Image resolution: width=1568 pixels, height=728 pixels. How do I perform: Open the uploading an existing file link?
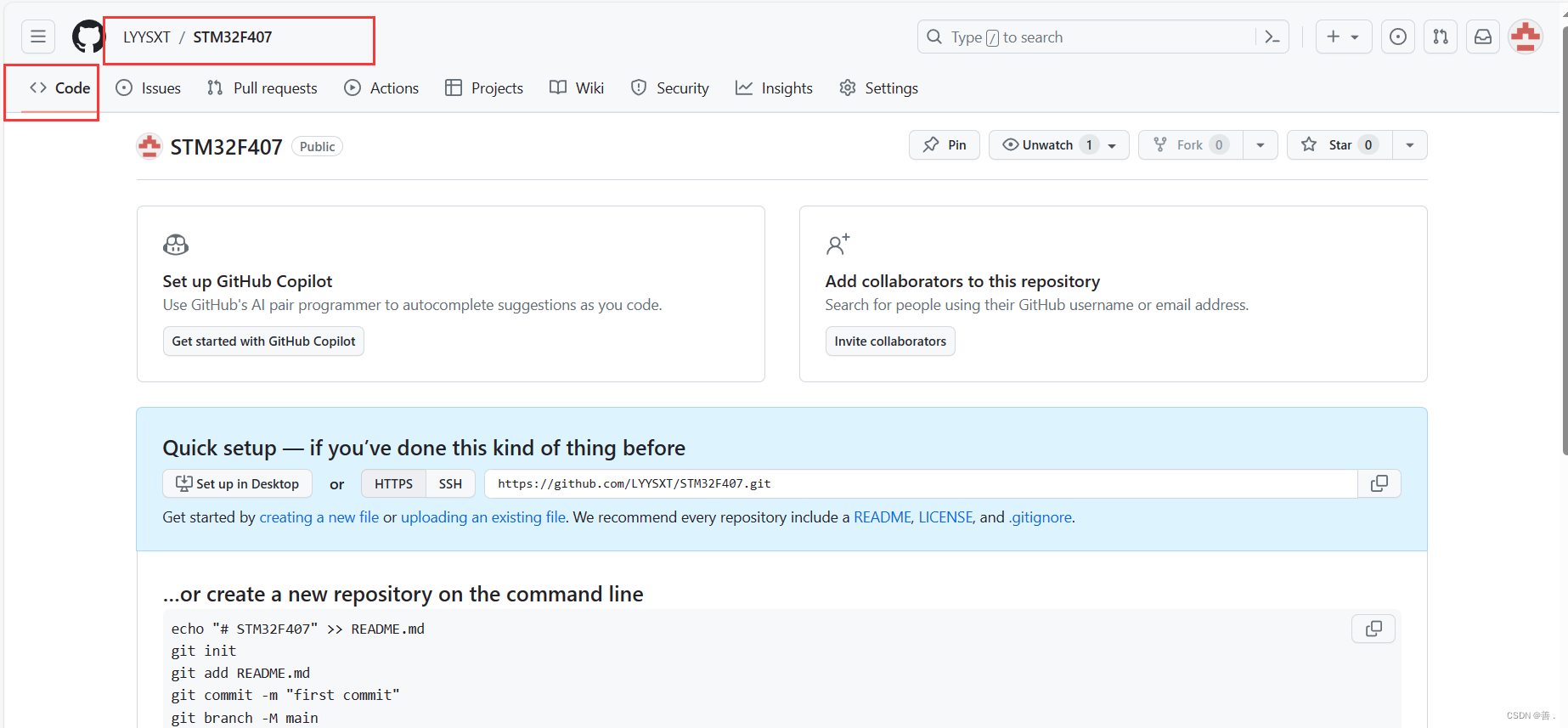tap(483, 517)
